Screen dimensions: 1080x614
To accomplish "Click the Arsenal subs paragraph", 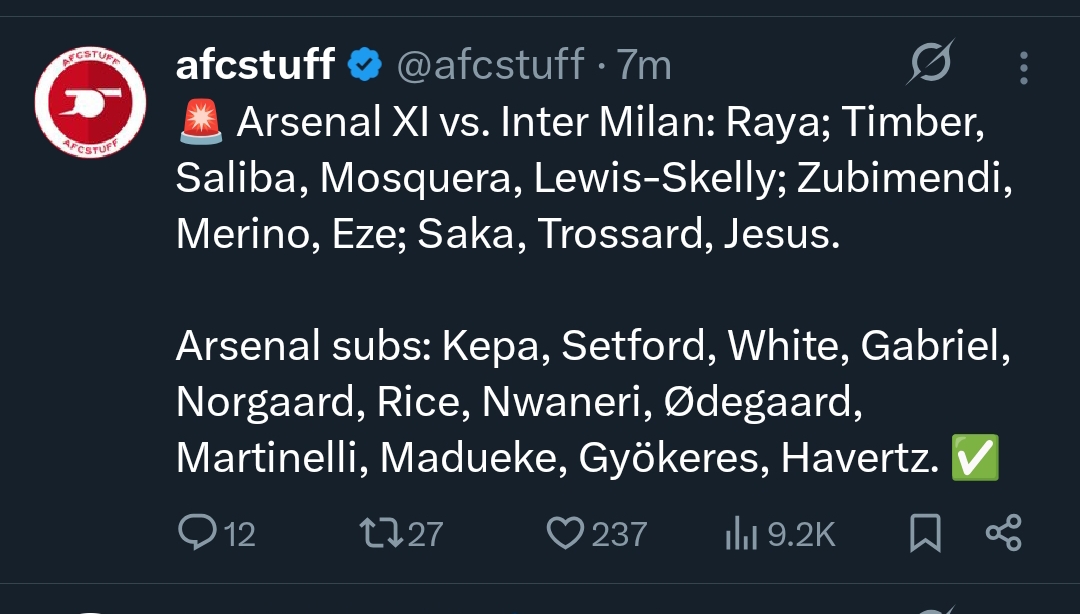I will pyautogui.click(x=590, y=402).
